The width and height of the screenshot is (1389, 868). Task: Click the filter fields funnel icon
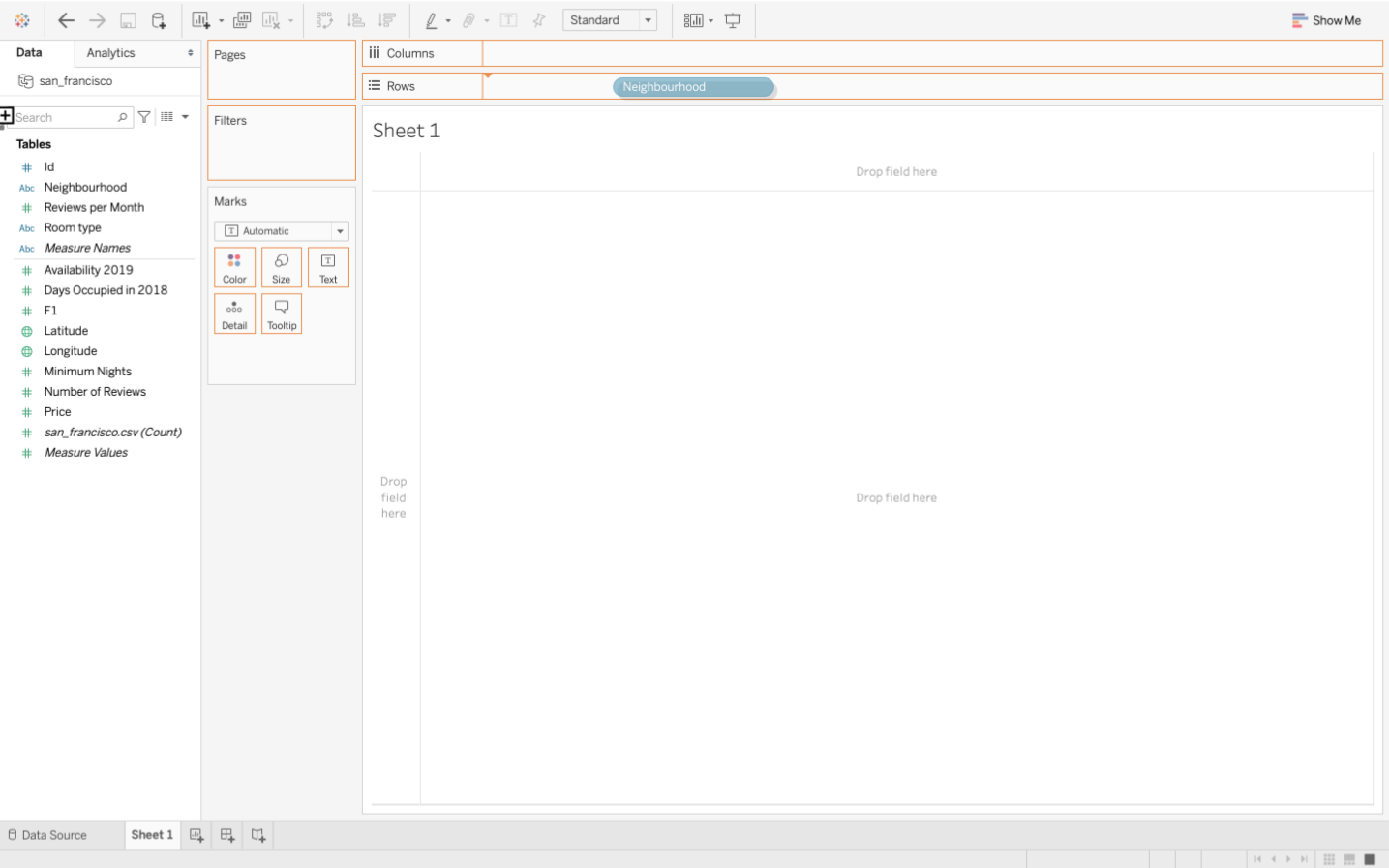point(144,117)
